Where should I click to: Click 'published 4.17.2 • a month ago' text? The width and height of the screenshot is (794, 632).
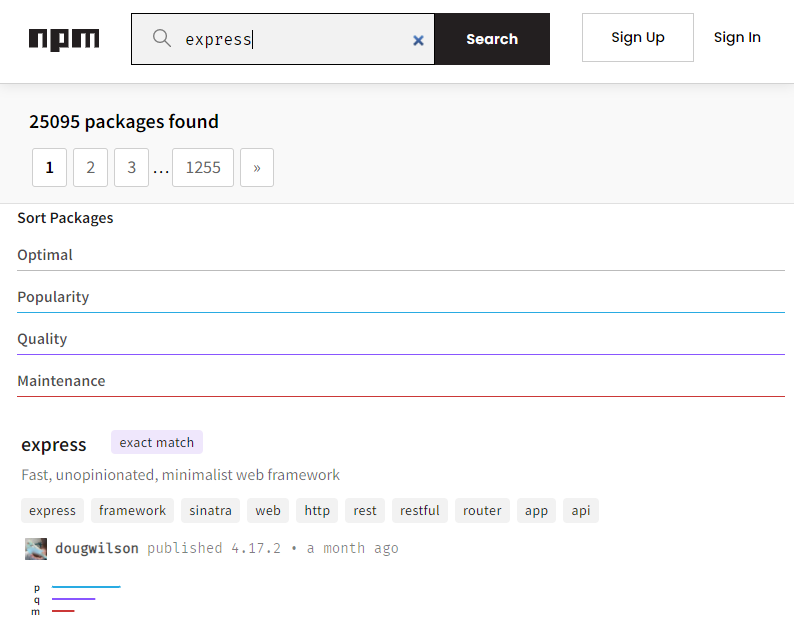tap(273, 548)
